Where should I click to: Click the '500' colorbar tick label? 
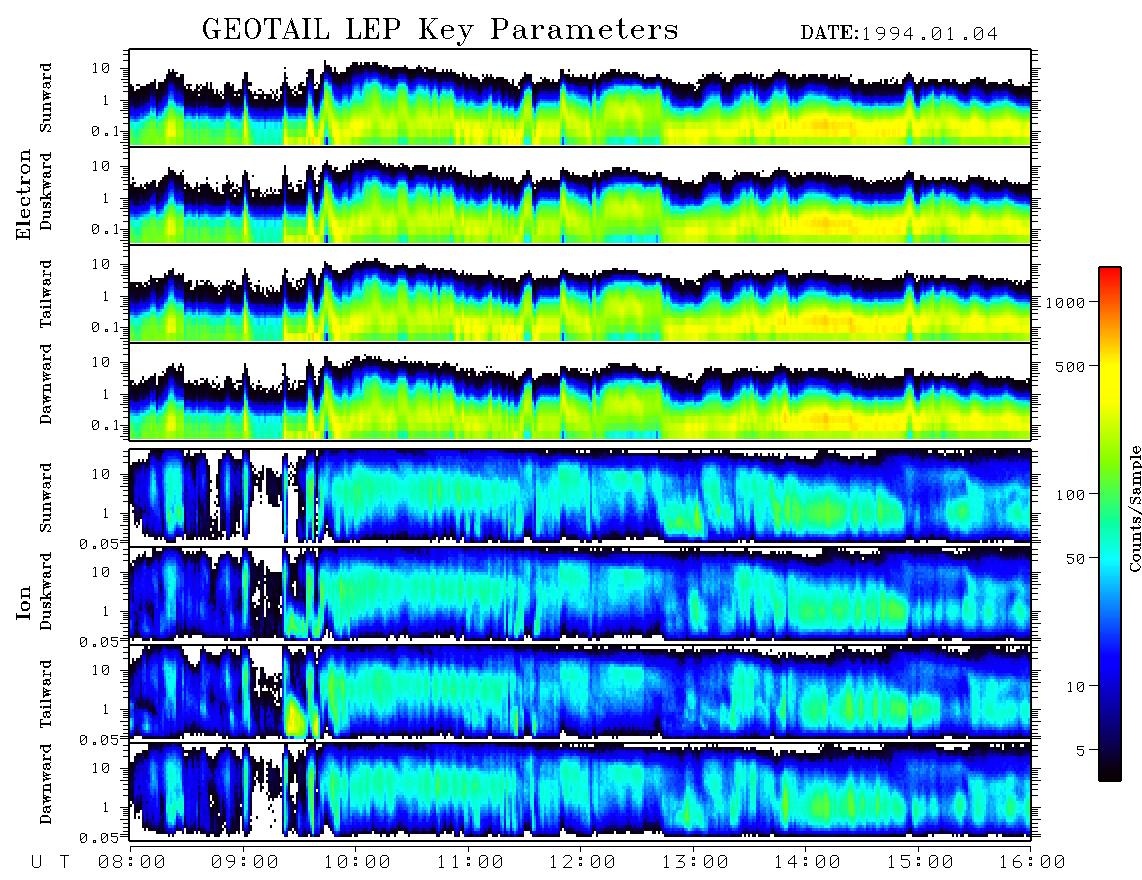click(x=1070, y=366)
